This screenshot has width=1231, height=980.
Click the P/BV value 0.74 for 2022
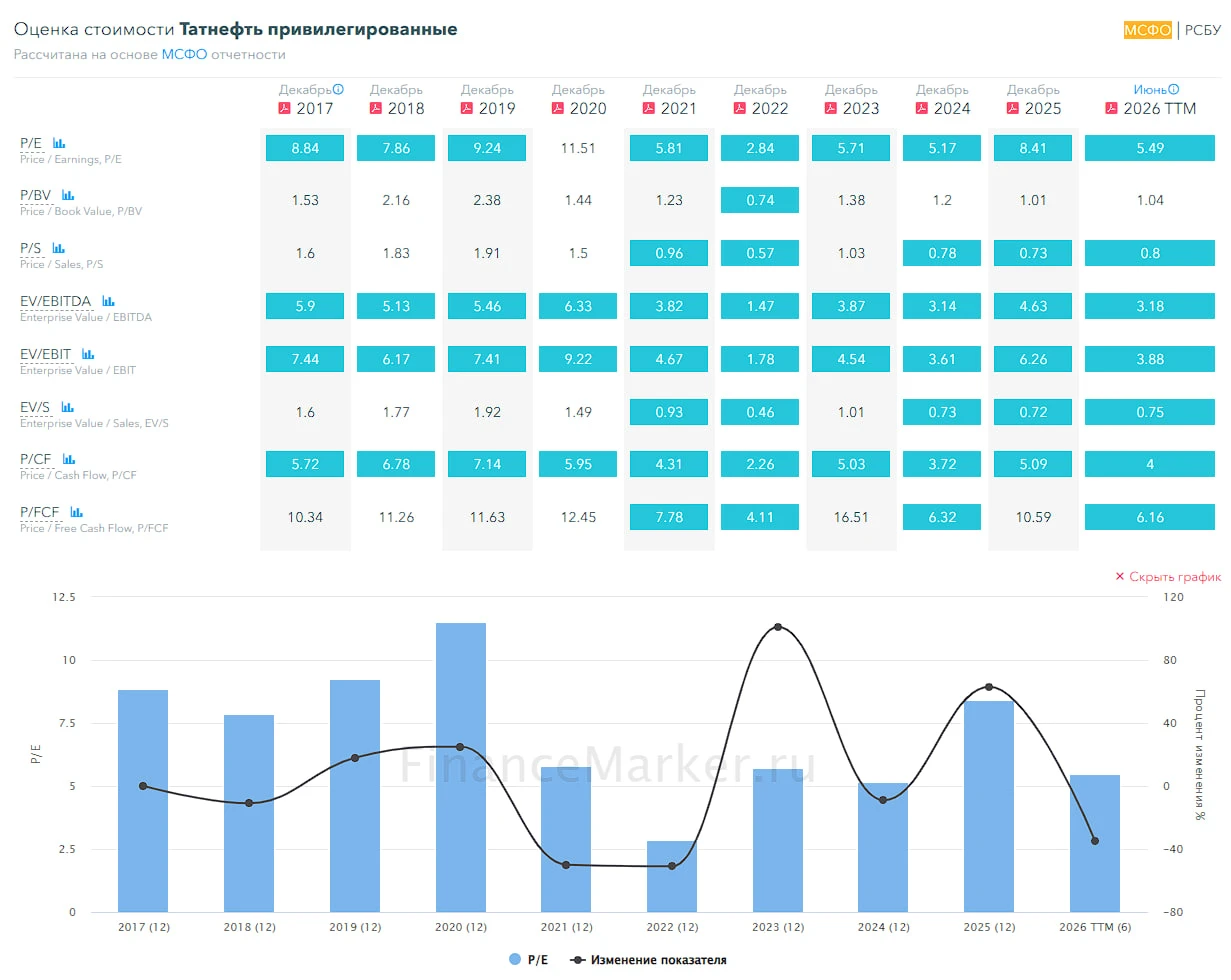tap(760, 200)
